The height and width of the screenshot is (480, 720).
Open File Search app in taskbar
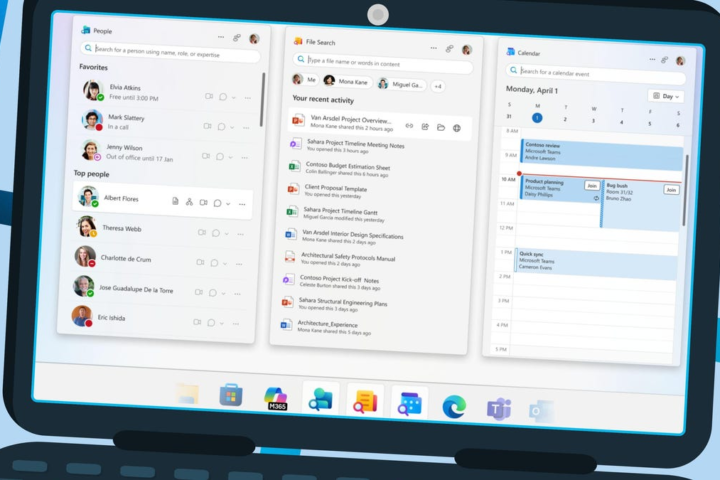pos(365,401)
